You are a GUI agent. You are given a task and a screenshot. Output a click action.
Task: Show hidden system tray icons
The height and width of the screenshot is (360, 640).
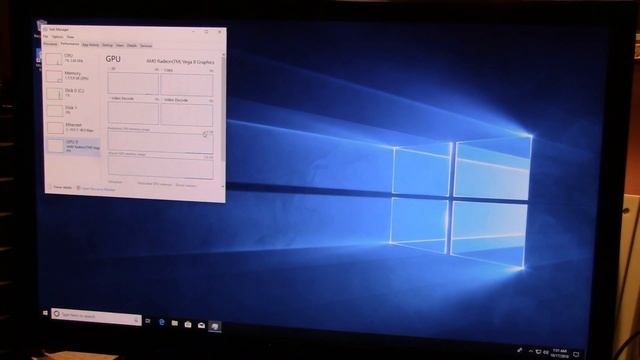coord(531,351)
